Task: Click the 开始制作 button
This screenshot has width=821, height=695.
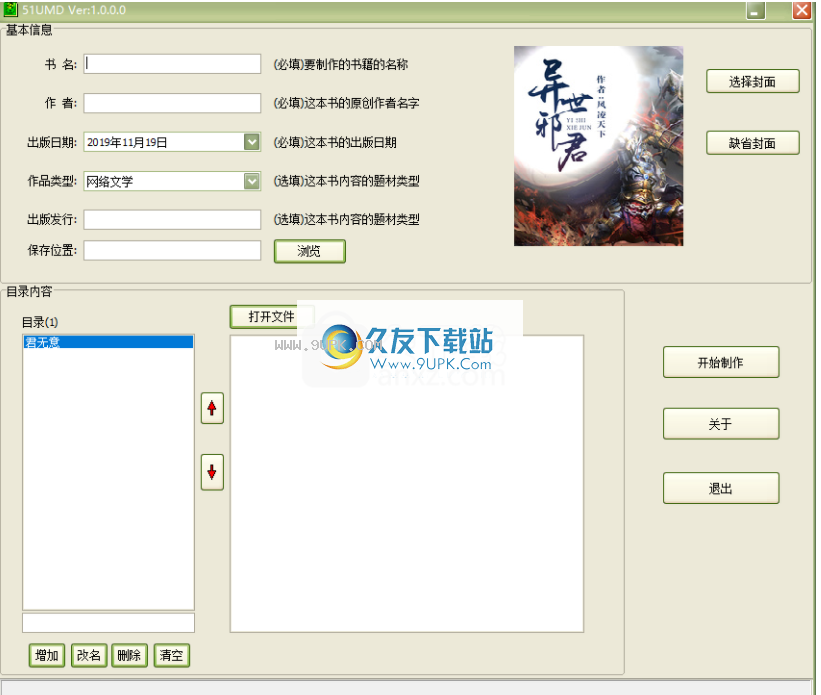Action: coord(721,362)
